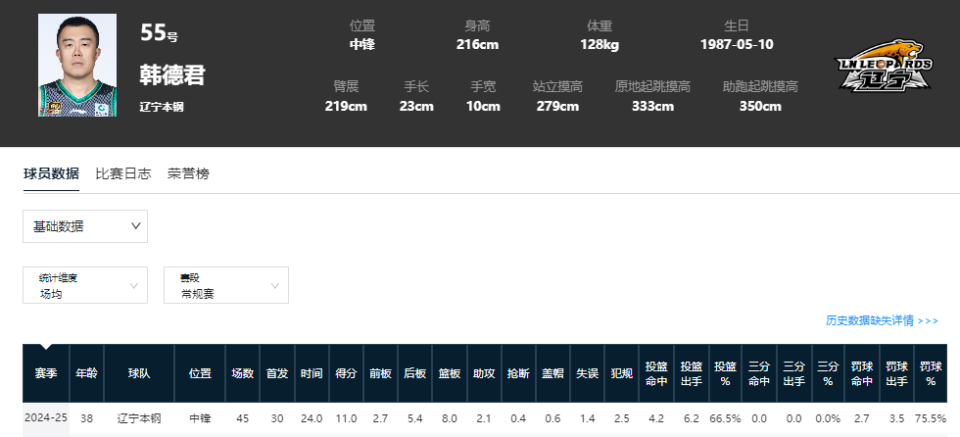Switch to the 球员数据 tab
960x437 pixels.
(51, 173)
